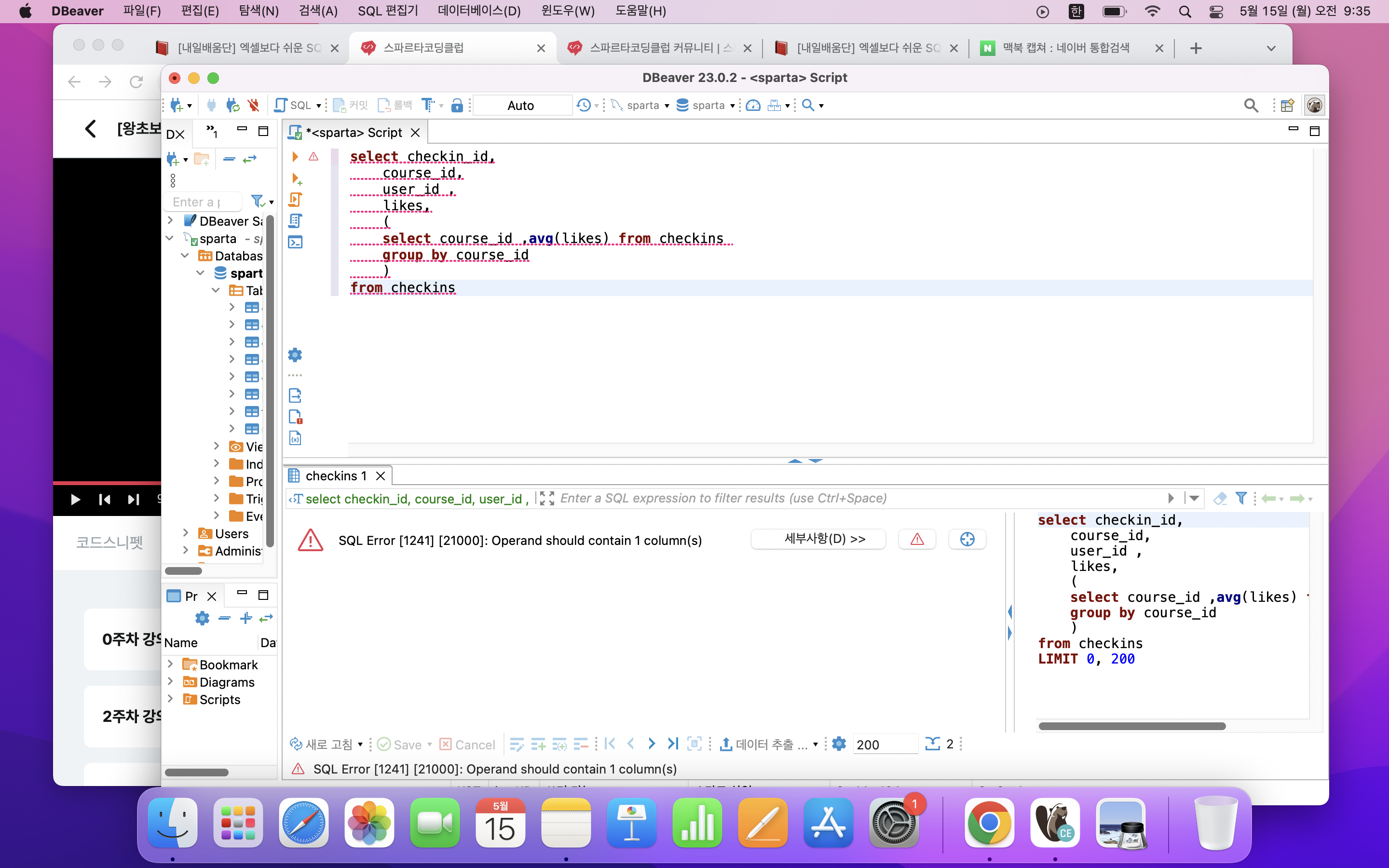The height and width of the screenshot is (868, 1389).
Task: Click the navigator tree horizontal scrollbar
Action: pyautogui.click(x=184, y=570)
